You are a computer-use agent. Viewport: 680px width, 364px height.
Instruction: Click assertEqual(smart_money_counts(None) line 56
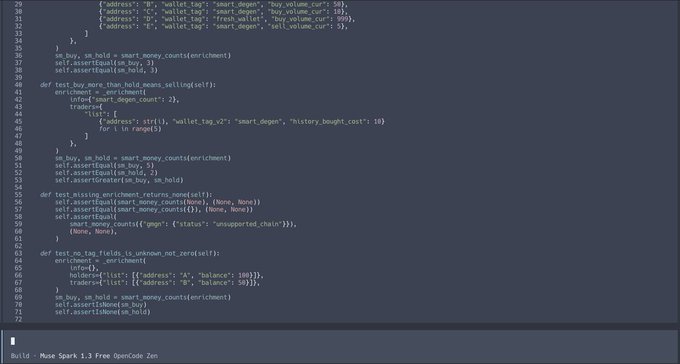tap(157, 202)
